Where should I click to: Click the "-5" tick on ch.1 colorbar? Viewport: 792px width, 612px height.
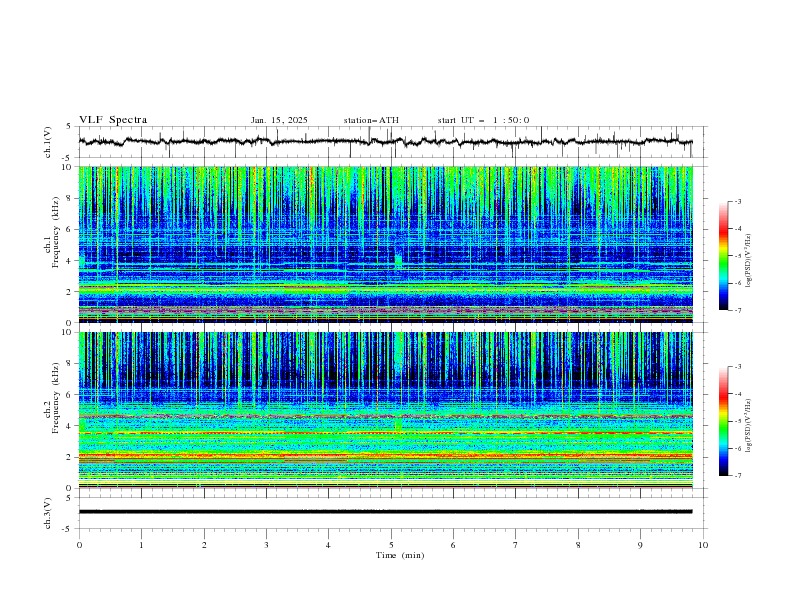pos(738,256)
